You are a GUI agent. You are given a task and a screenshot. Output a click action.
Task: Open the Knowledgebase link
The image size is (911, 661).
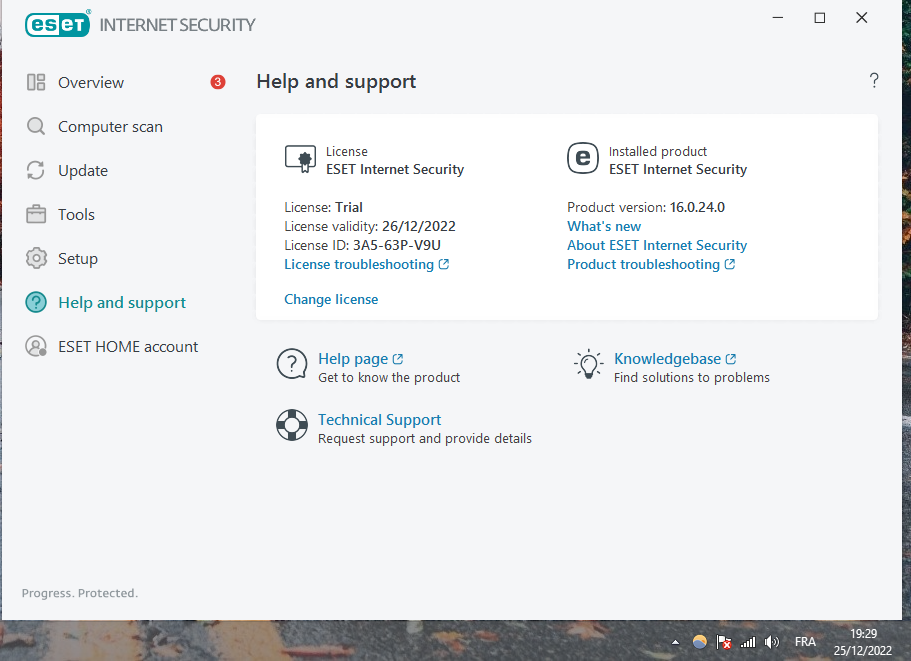click(668, 359)
